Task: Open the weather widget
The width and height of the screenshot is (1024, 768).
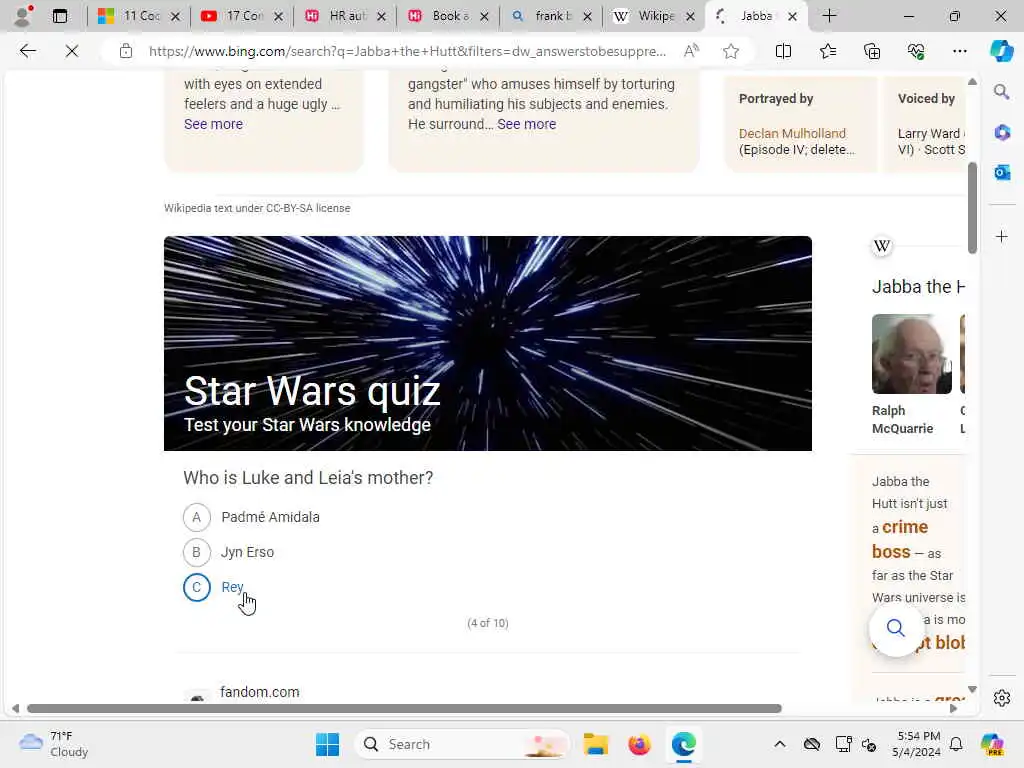Action: click(54, 744)
